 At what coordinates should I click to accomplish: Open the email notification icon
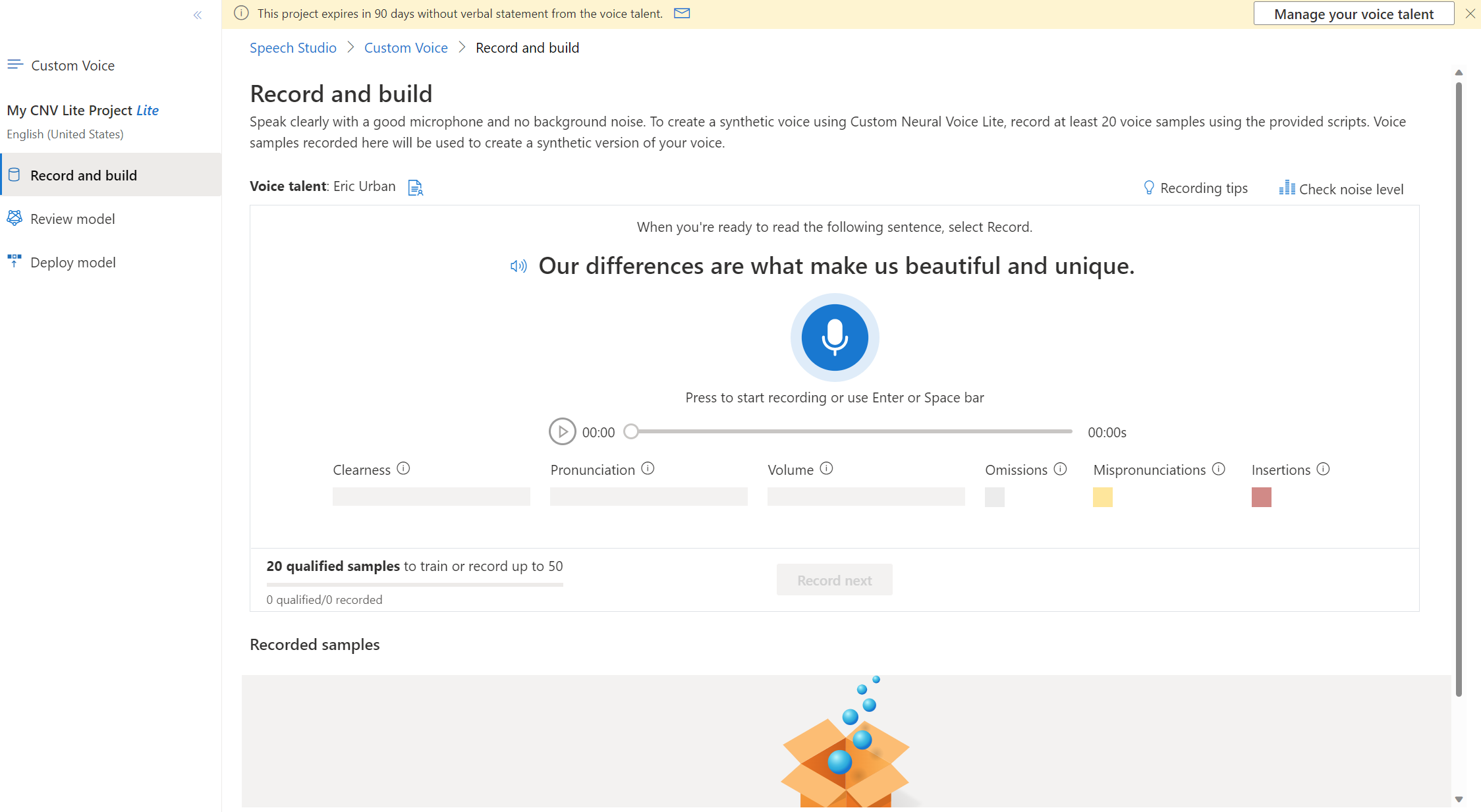click(683, 13)
